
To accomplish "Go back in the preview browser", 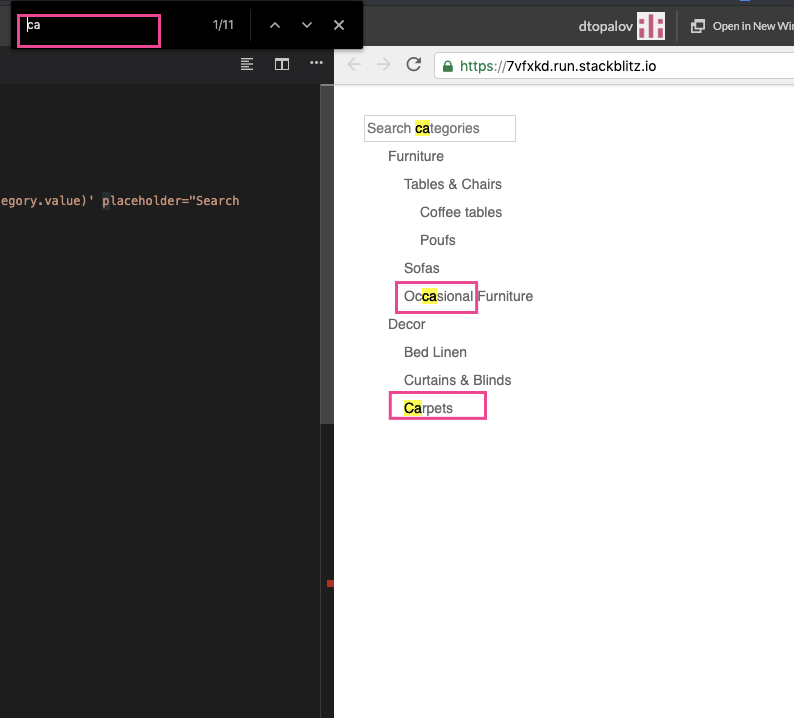I will click(354, 65).
